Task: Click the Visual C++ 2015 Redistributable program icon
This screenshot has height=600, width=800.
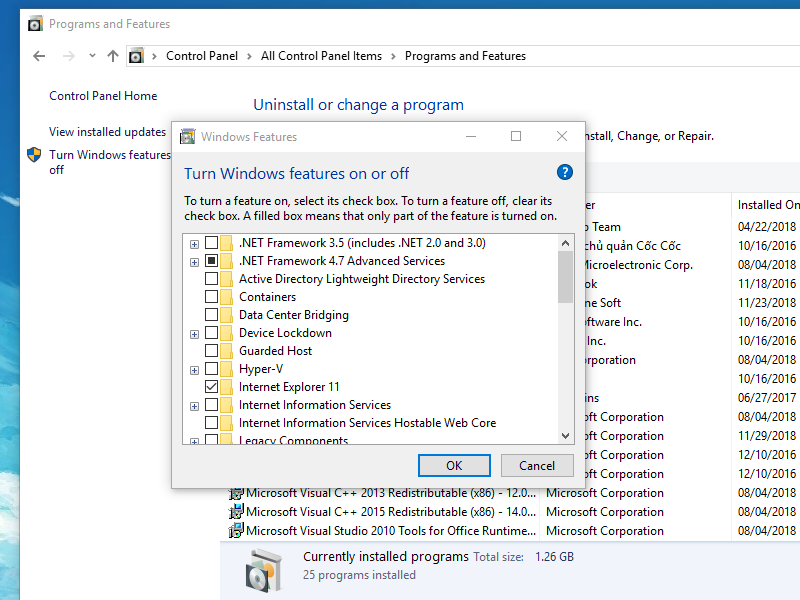Action: (236, 512)
